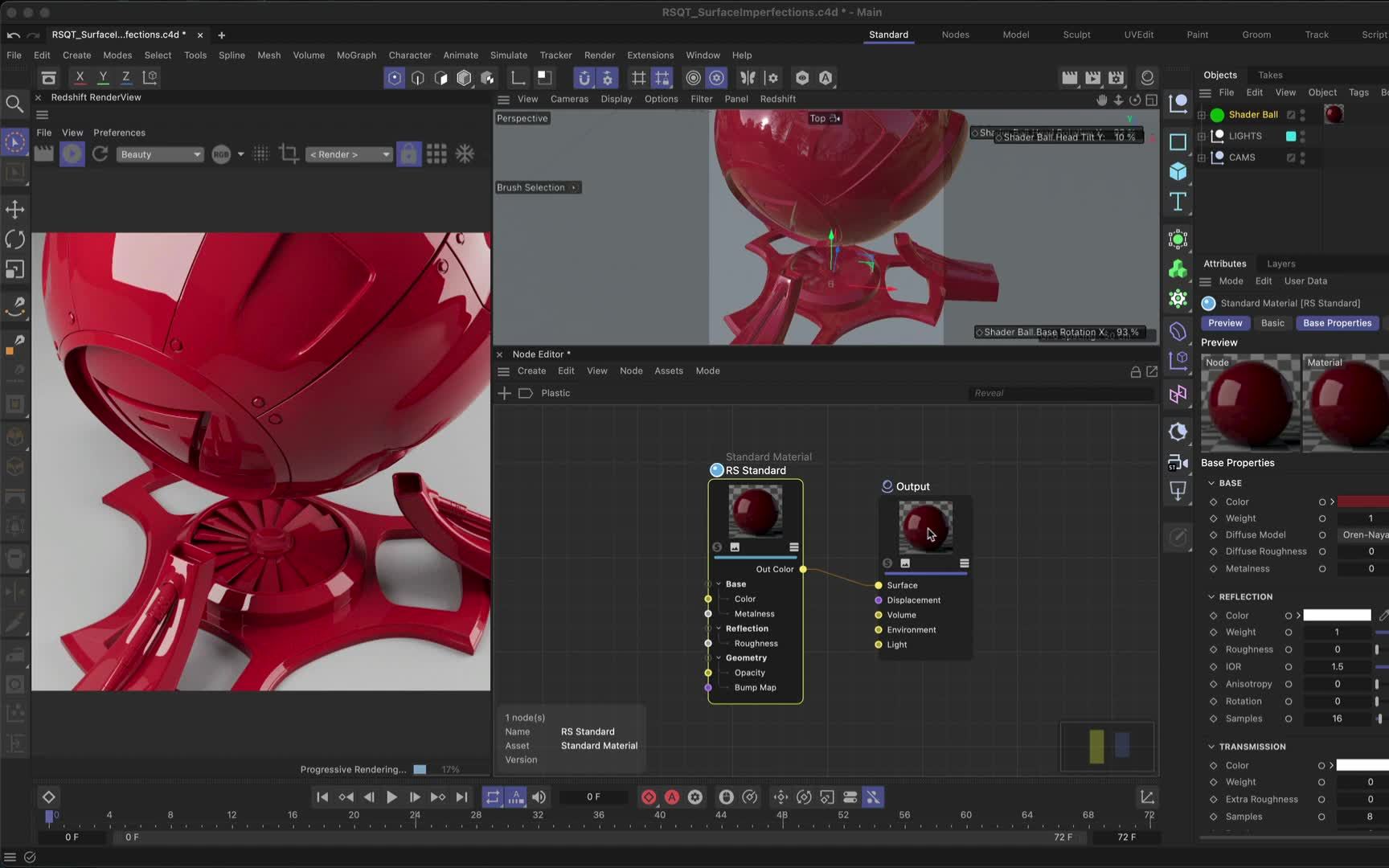Screen dimensions: 1389x868
Task: Open the Simulate menu
Action: click(508, 55)
